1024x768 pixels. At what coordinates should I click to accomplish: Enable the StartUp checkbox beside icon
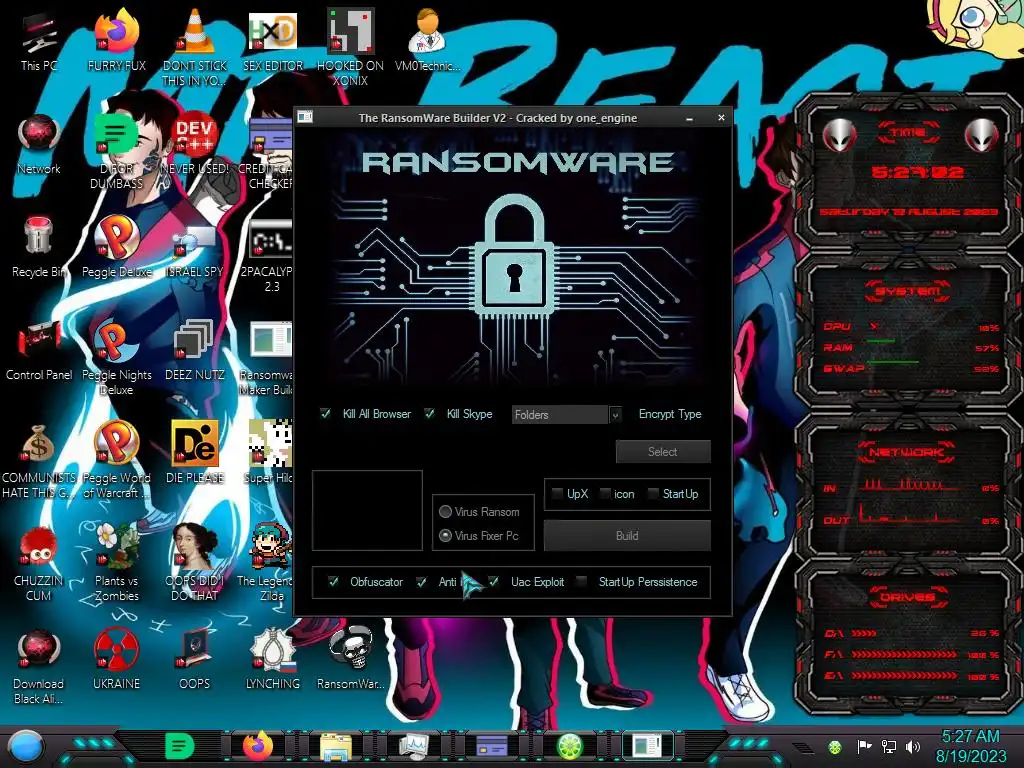tap(652, 494)
